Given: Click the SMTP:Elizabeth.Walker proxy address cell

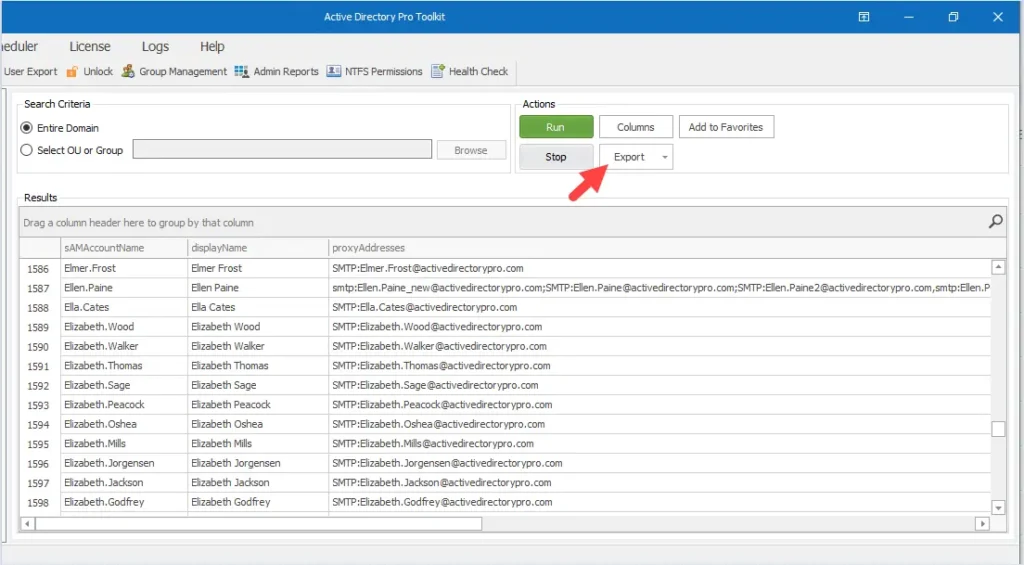Looking at the screenshot, I should 660,346.
